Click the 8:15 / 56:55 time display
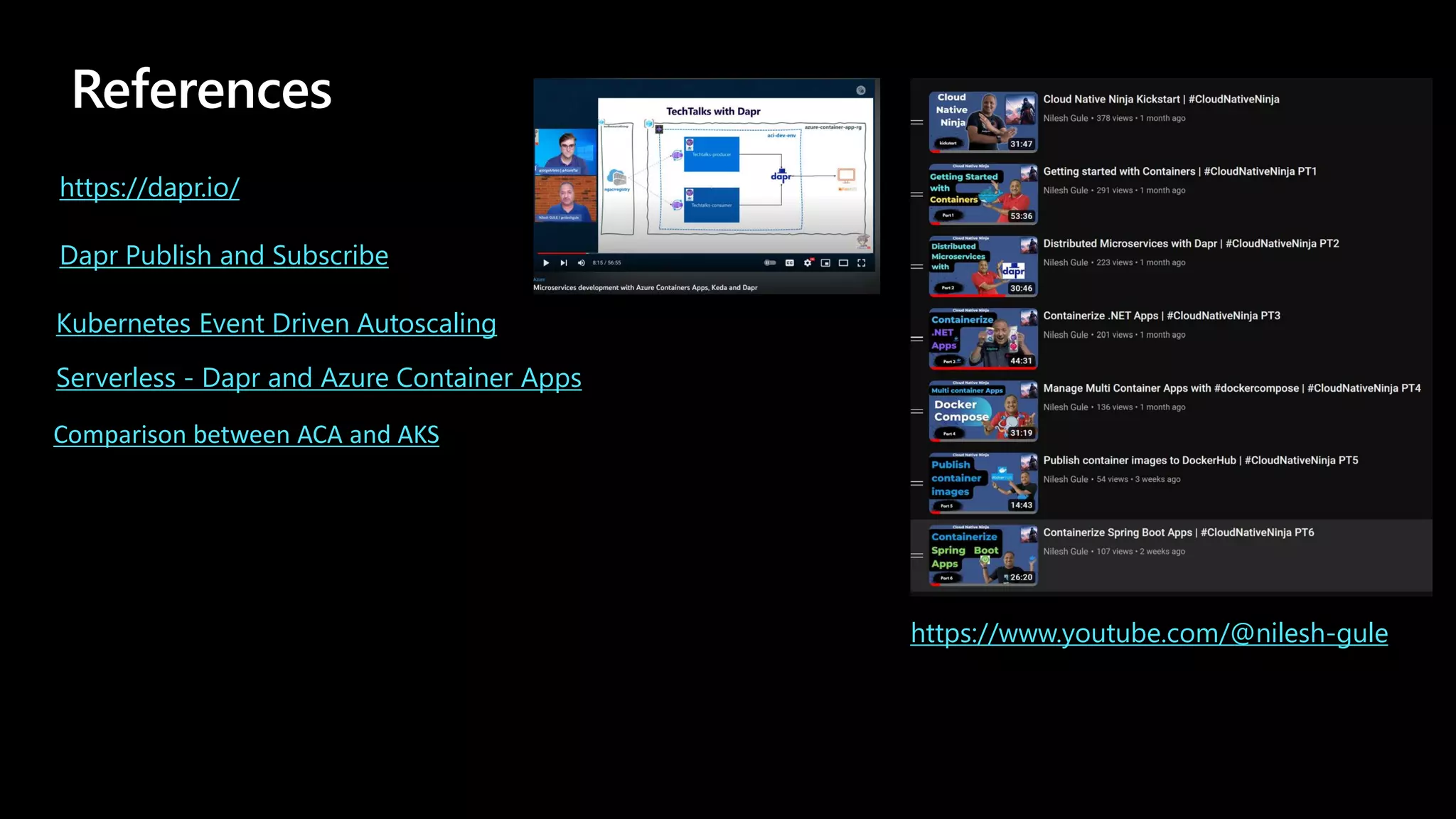The image size is (1456, 819). 606,263
